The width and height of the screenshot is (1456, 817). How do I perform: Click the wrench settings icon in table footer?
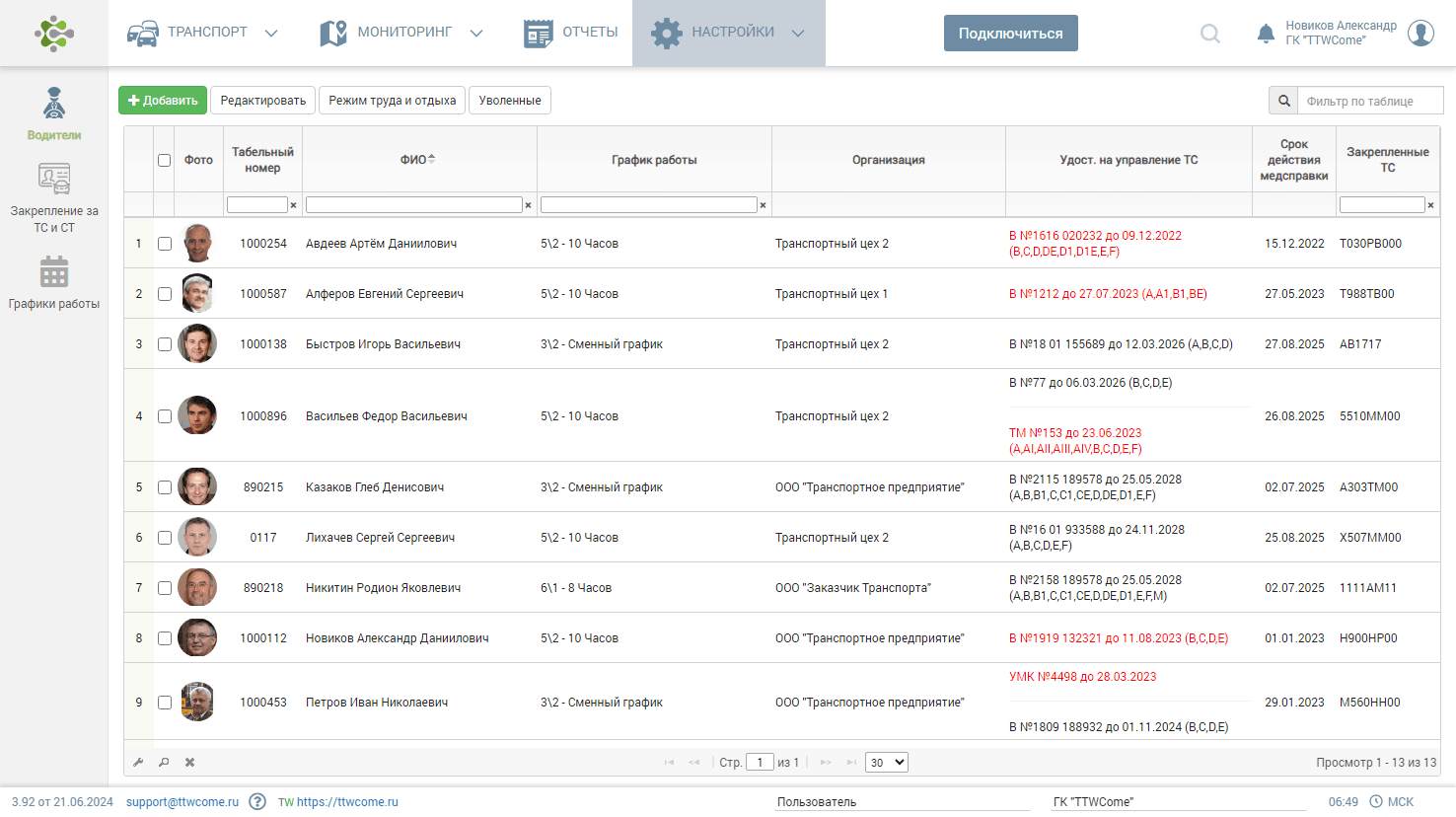point(138,763)
